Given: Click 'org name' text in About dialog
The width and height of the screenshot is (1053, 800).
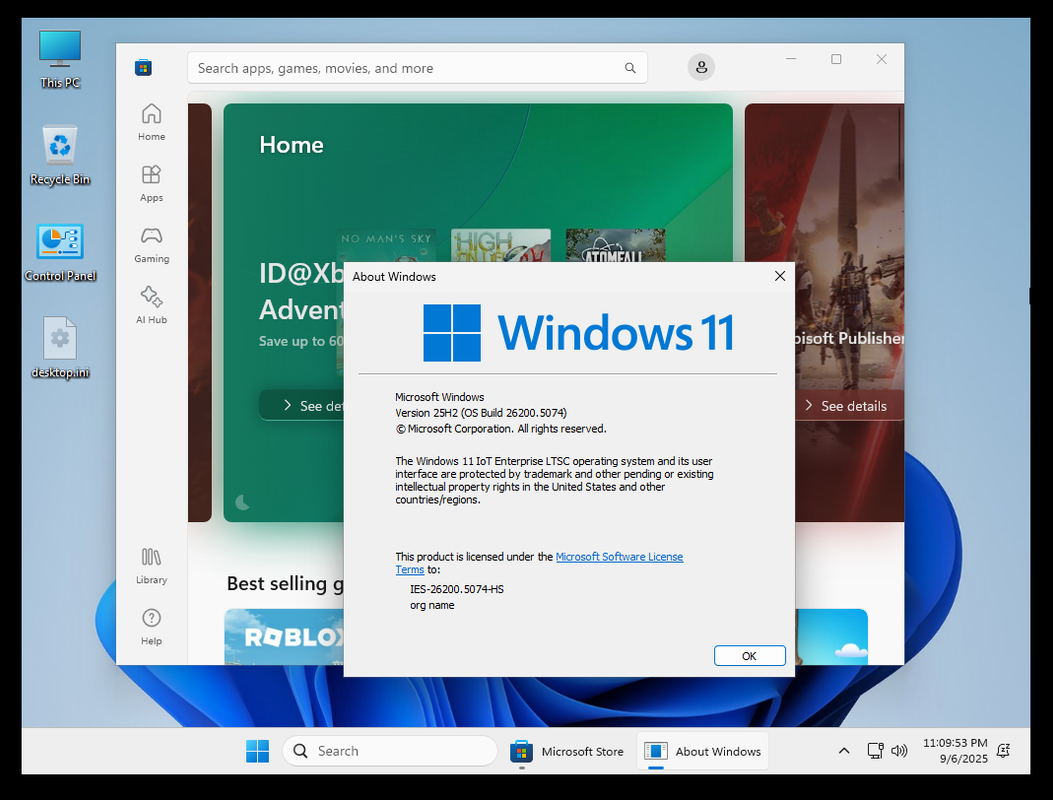Looking at the screenshot, I should [x=432, y=605].
